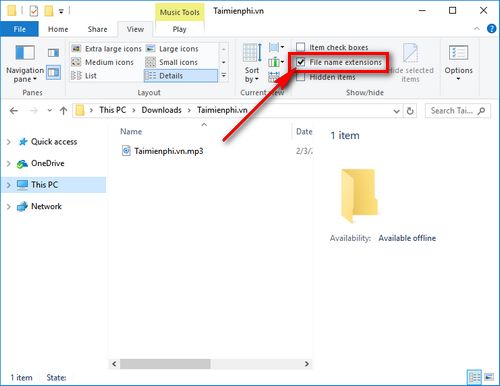This screenshot has height=386, width=500.
Task: Open the File menu
Action: [x=20, y=29]
